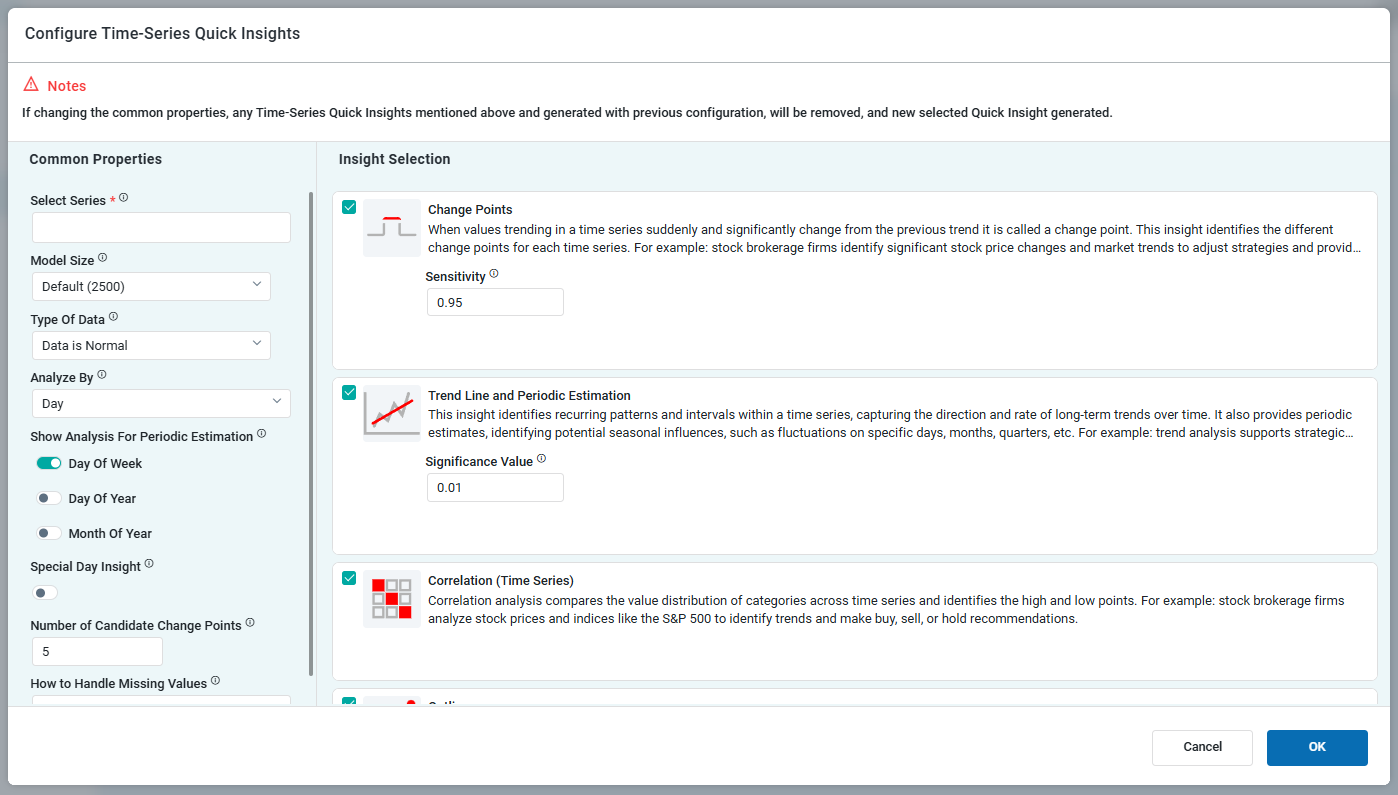Click info icon next to Special Day Insight
Screen dimensions: 1398x795
[149, 564]
